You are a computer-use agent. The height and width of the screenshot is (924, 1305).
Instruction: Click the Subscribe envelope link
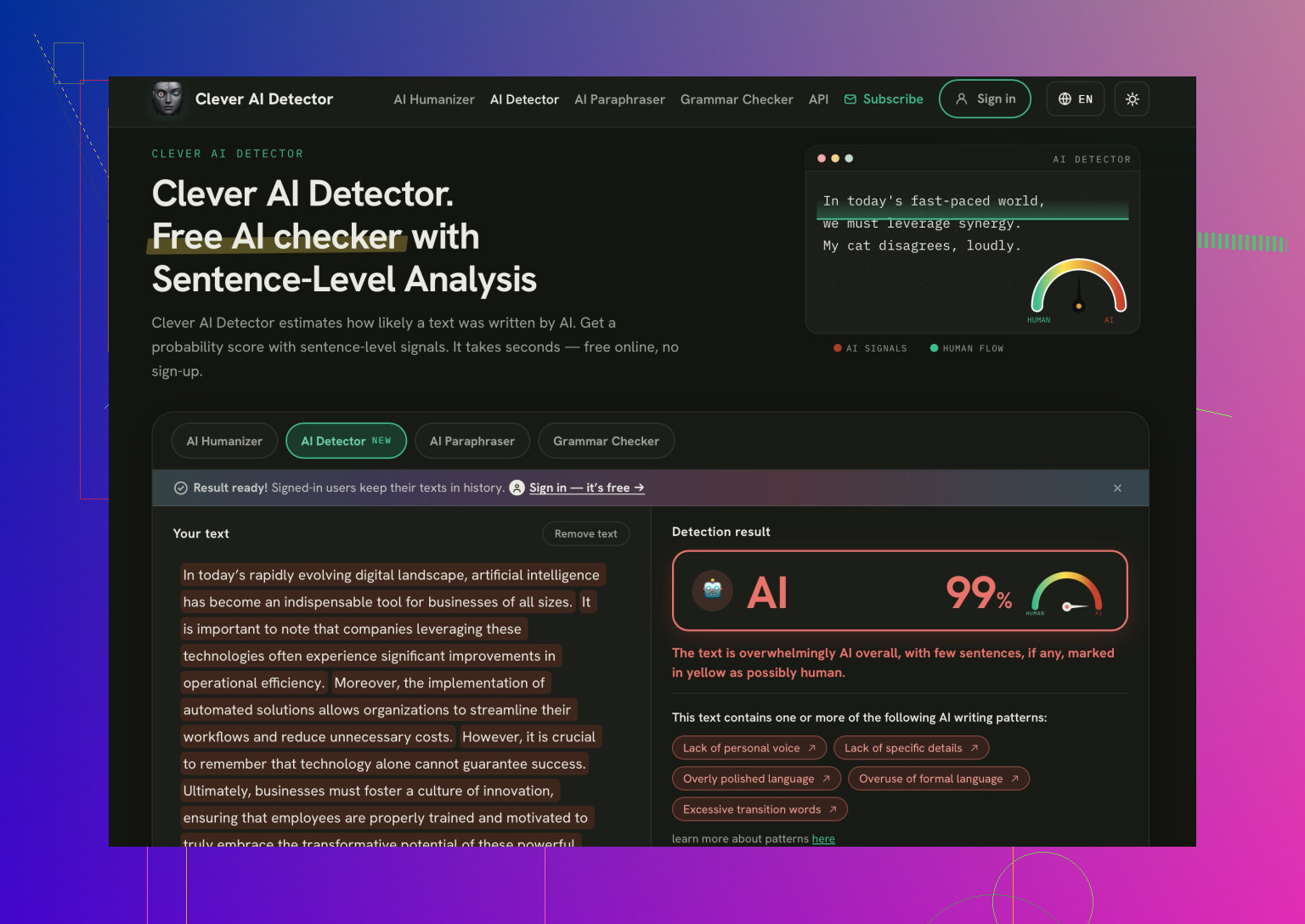point(884,99)
